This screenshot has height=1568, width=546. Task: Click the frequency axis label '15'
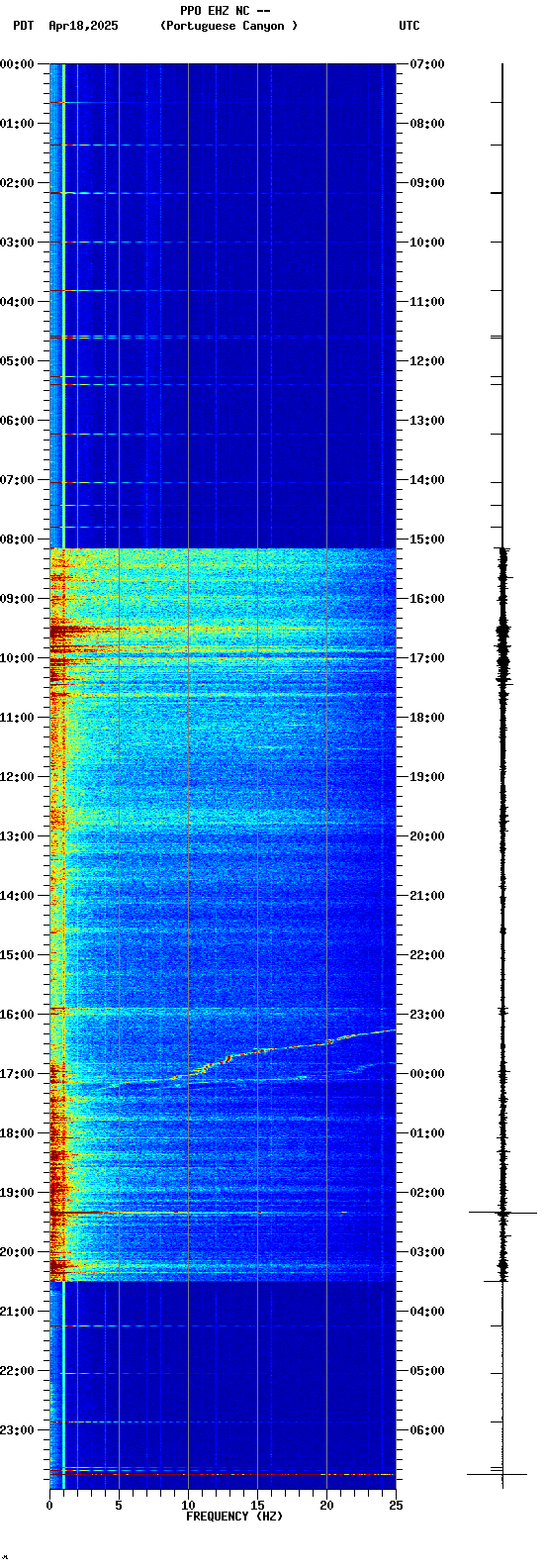click(x=257, y=1506)
